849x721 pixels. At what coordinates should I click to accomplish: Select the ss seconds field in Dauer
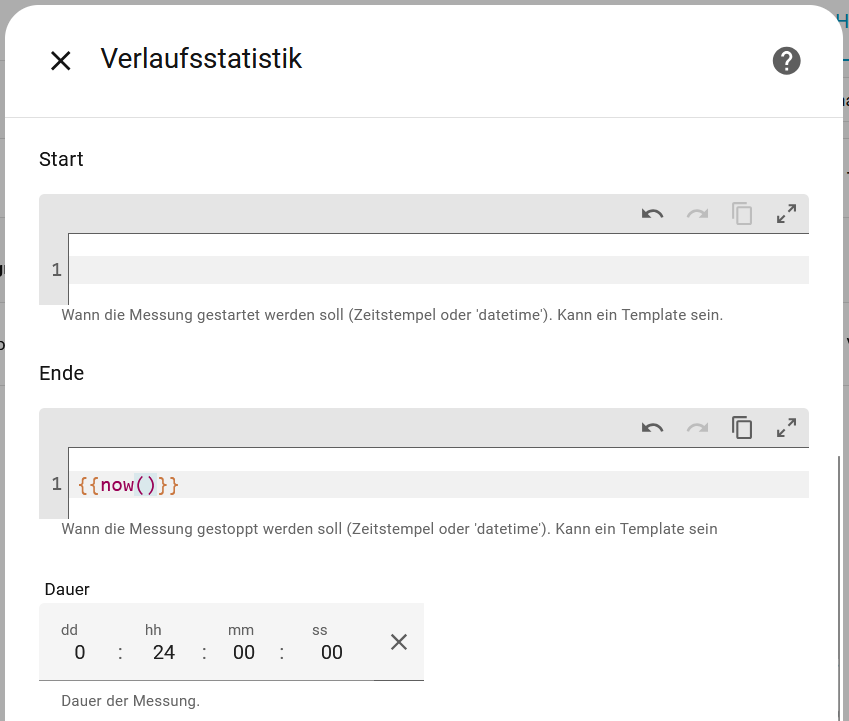click(331, 653)
